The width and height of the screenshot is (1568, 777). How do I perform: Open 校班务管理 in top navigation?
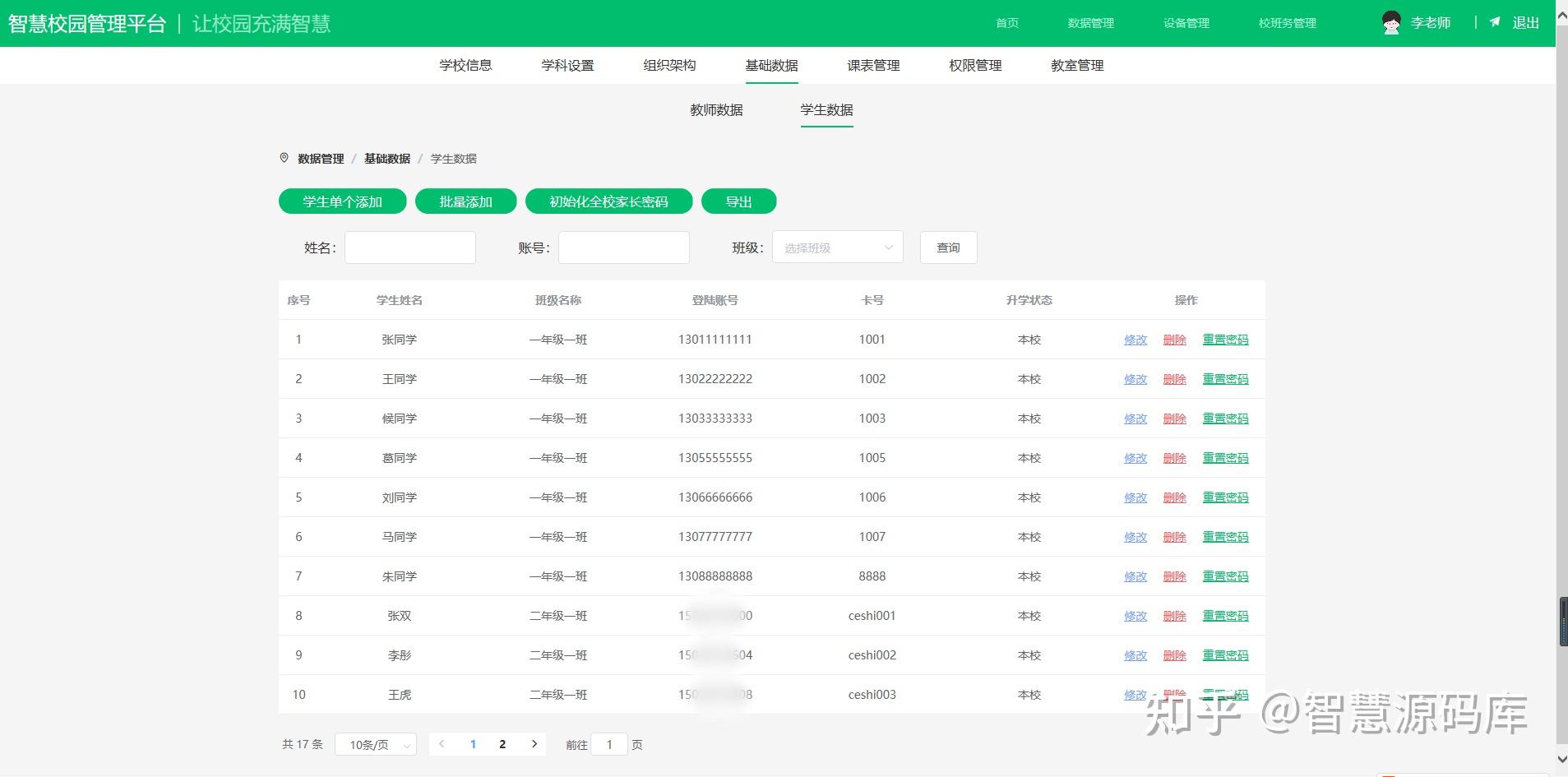(x=1288, y=23)
